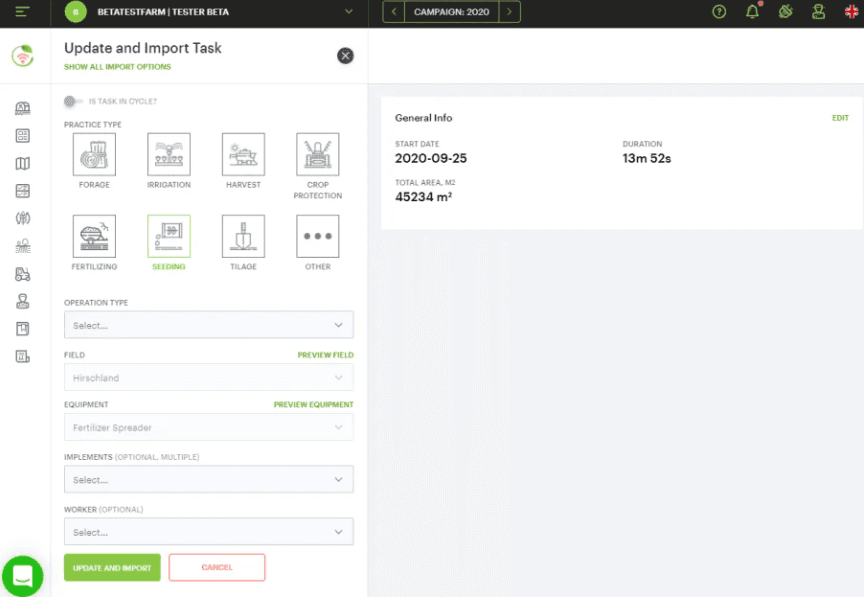Screen dimensions: 864x597
Task: Go to next campaign year
Action: [x=509, y=12]
